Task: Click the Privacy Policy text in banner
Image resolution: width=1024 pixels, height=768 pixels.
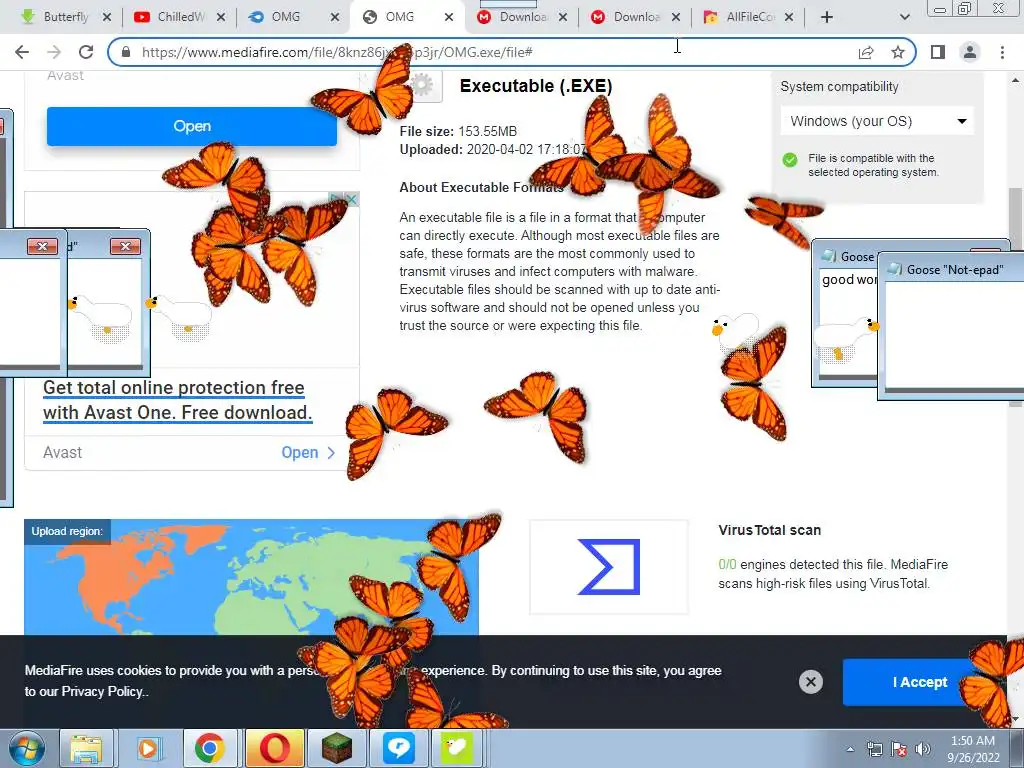Action: (x=102, y=692)
